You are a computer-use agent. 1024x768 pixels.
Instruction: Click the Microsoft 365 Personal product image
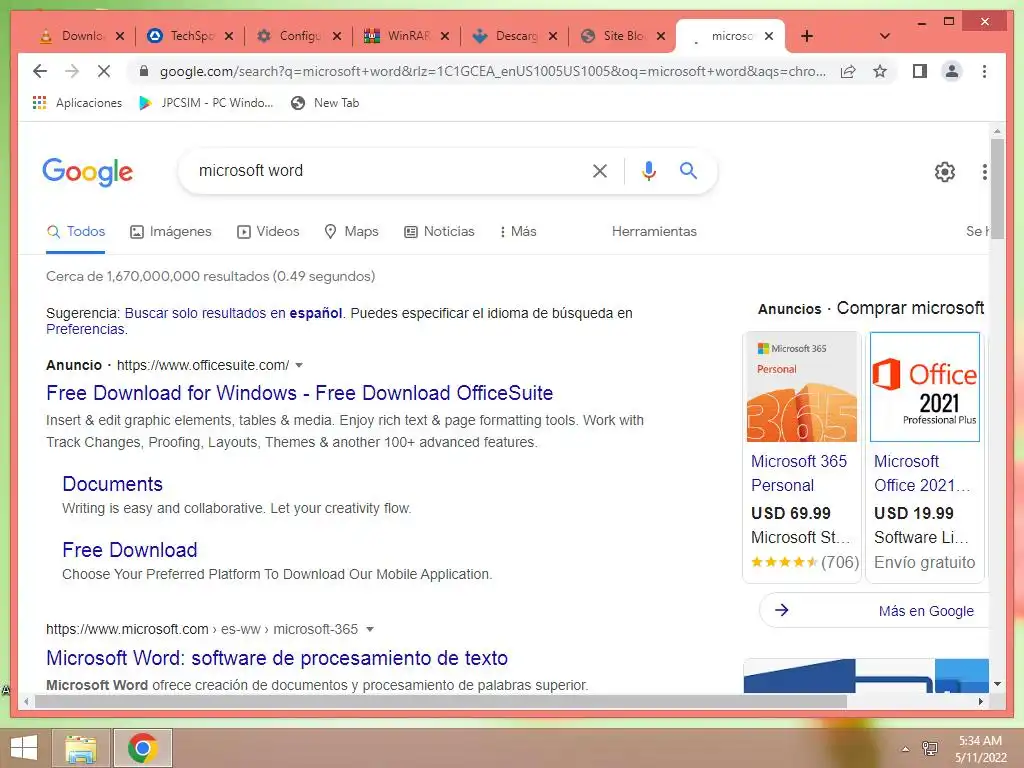point(802,387)
